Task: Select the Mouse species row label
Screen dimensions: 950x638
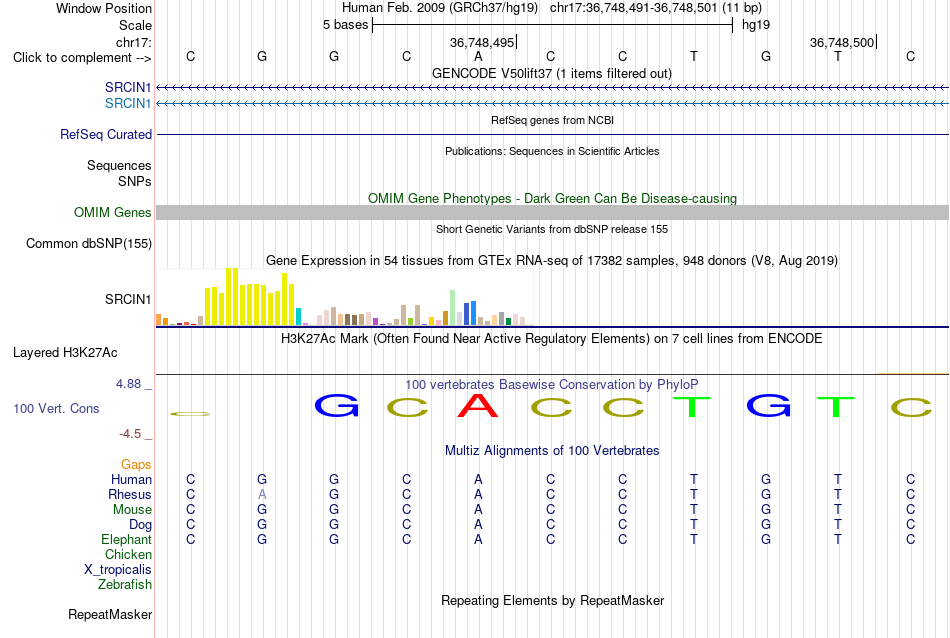Action: coord(132,510)
